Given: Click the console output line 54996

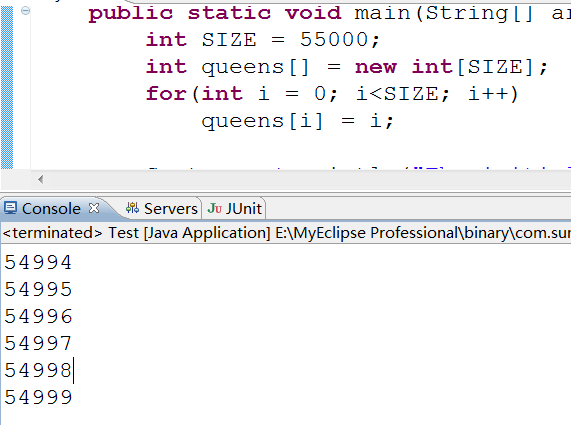Looking at the screenshot, I should (38, 316).
